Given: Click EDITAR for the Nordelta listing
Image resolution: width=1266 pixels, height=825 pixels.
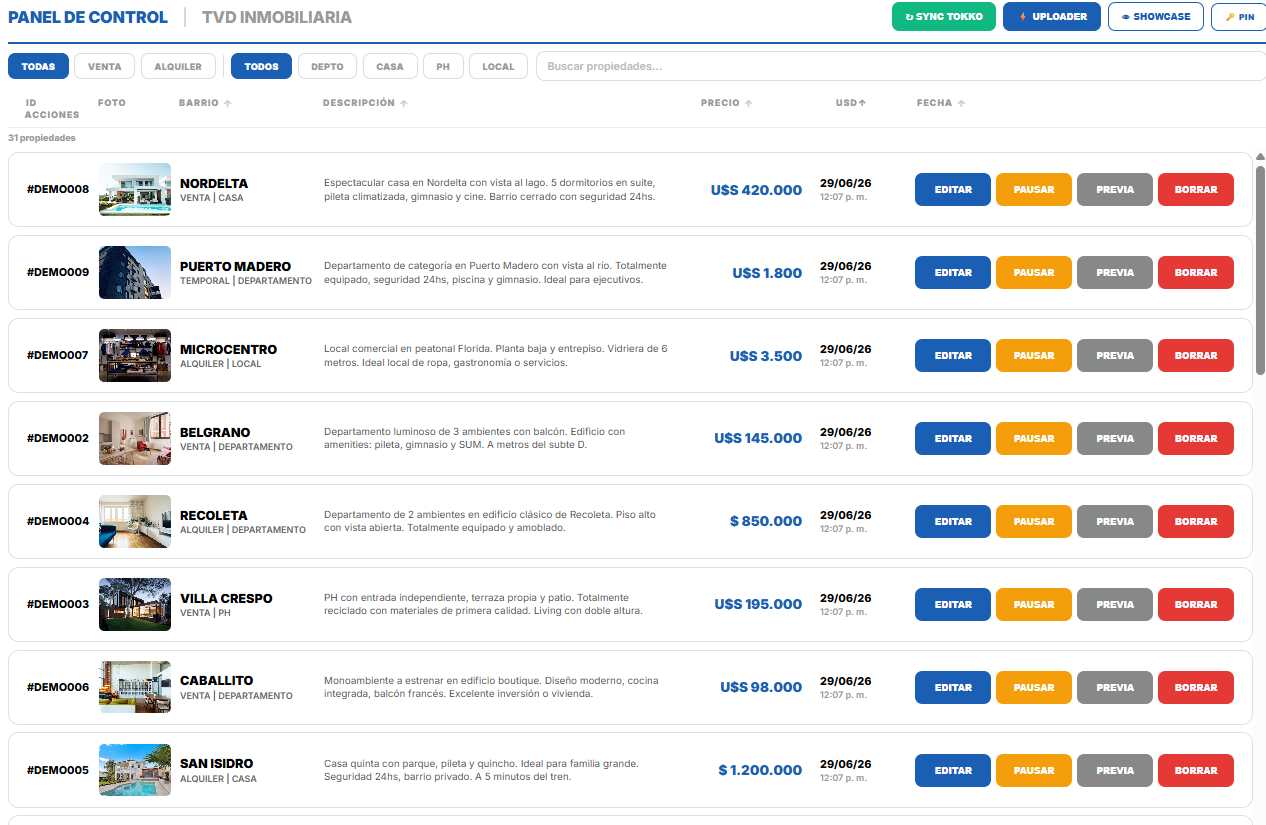Looking at the screenshot, I should click(953, 189).
